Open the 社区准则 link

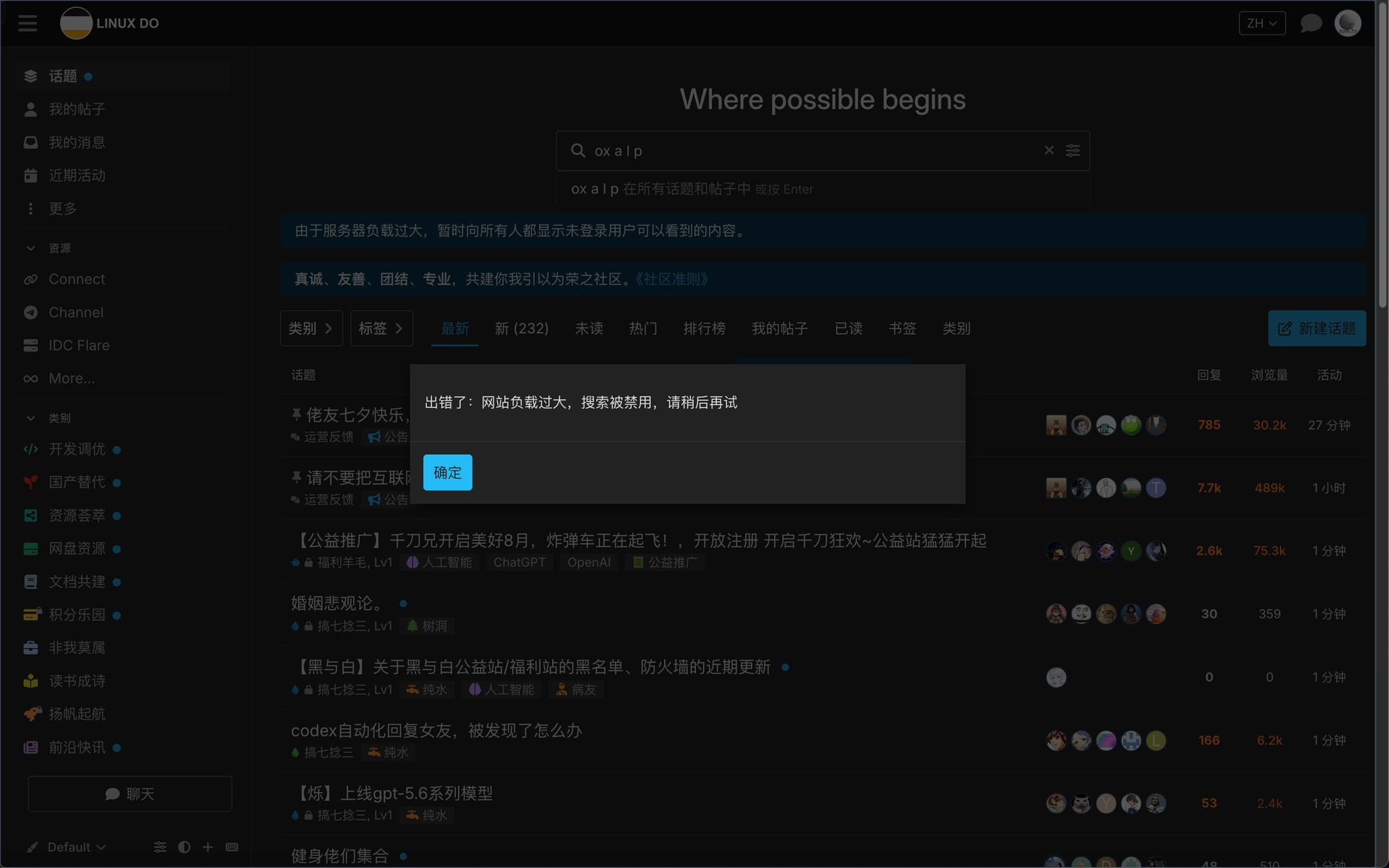(x=671, y=279)
